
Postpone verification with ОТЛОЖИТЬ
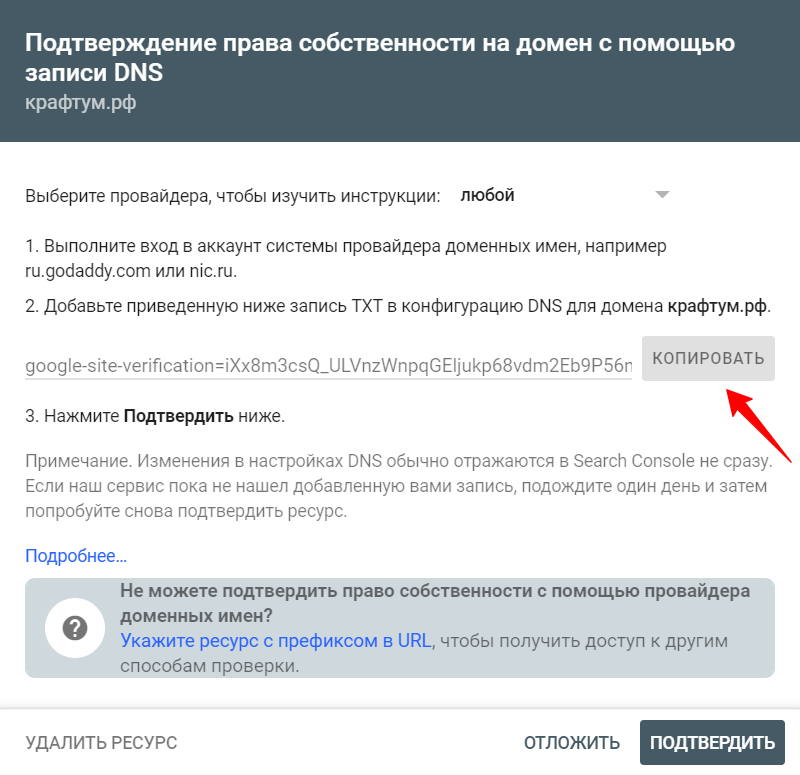click(x=571, y=743)
